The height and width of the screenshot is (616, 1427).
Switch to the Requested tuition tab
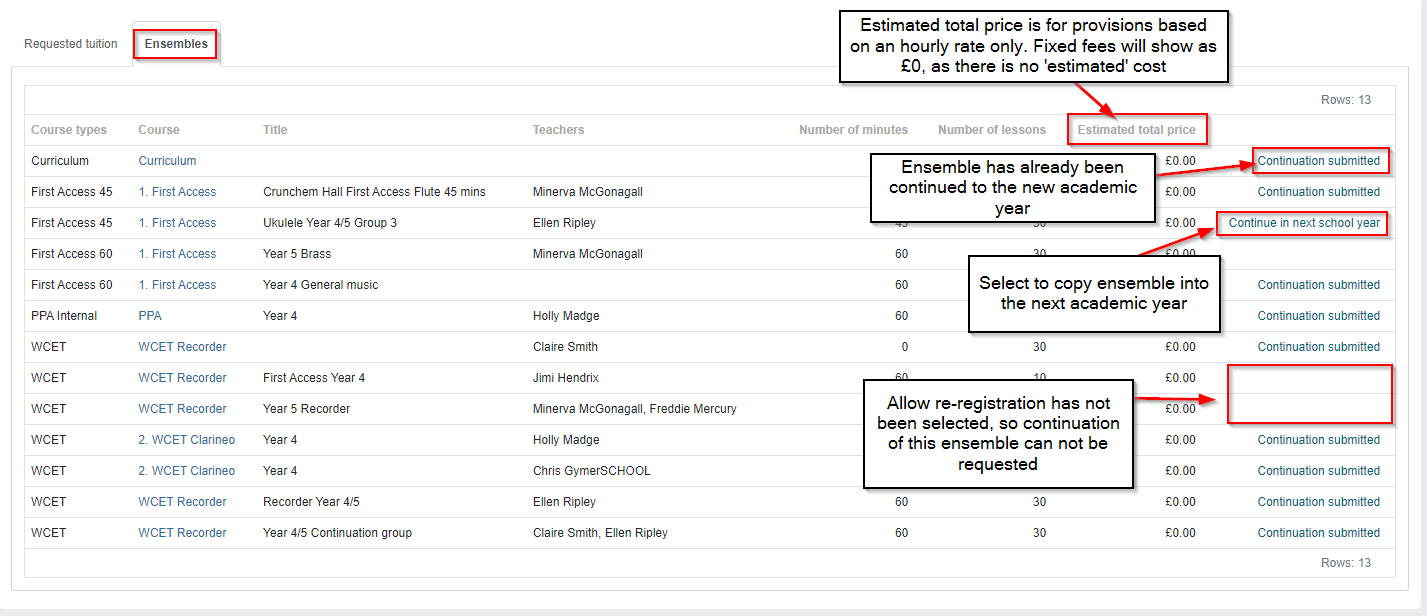point(71,44)
